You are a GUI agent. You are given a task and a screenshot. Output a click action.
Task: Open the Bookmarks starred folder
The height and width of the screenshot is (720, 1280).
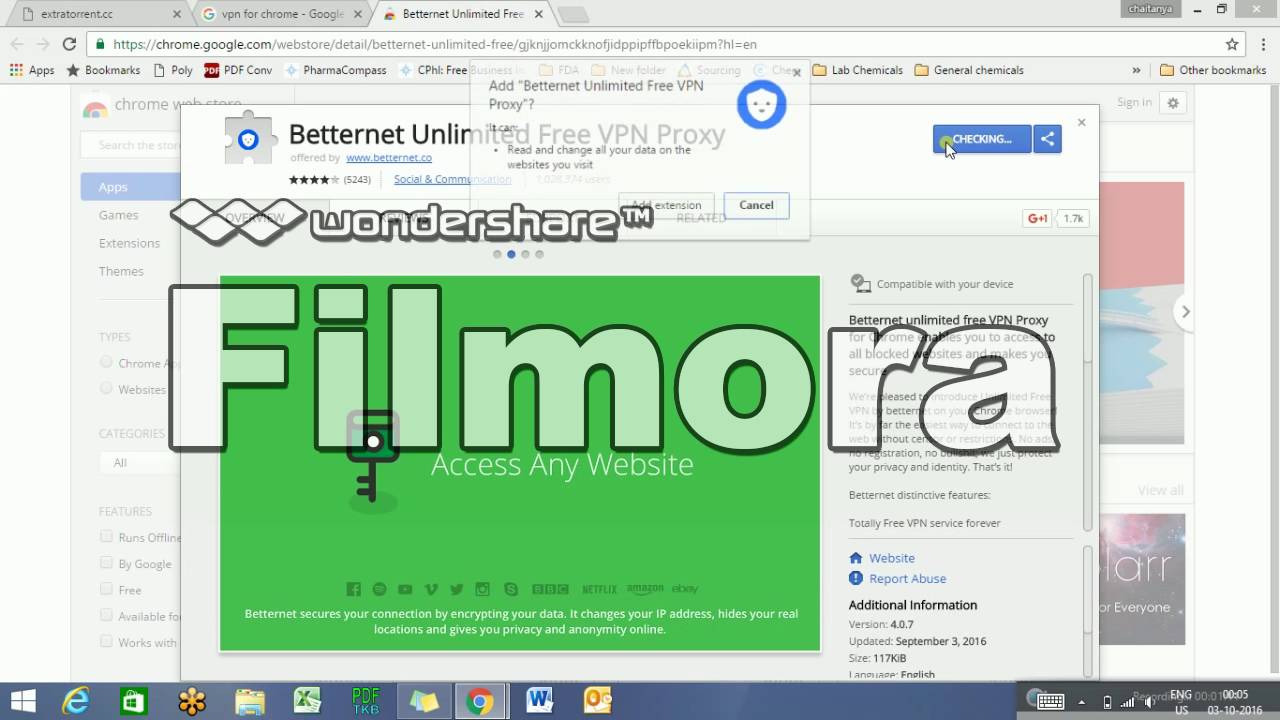(x=103, y=70)
